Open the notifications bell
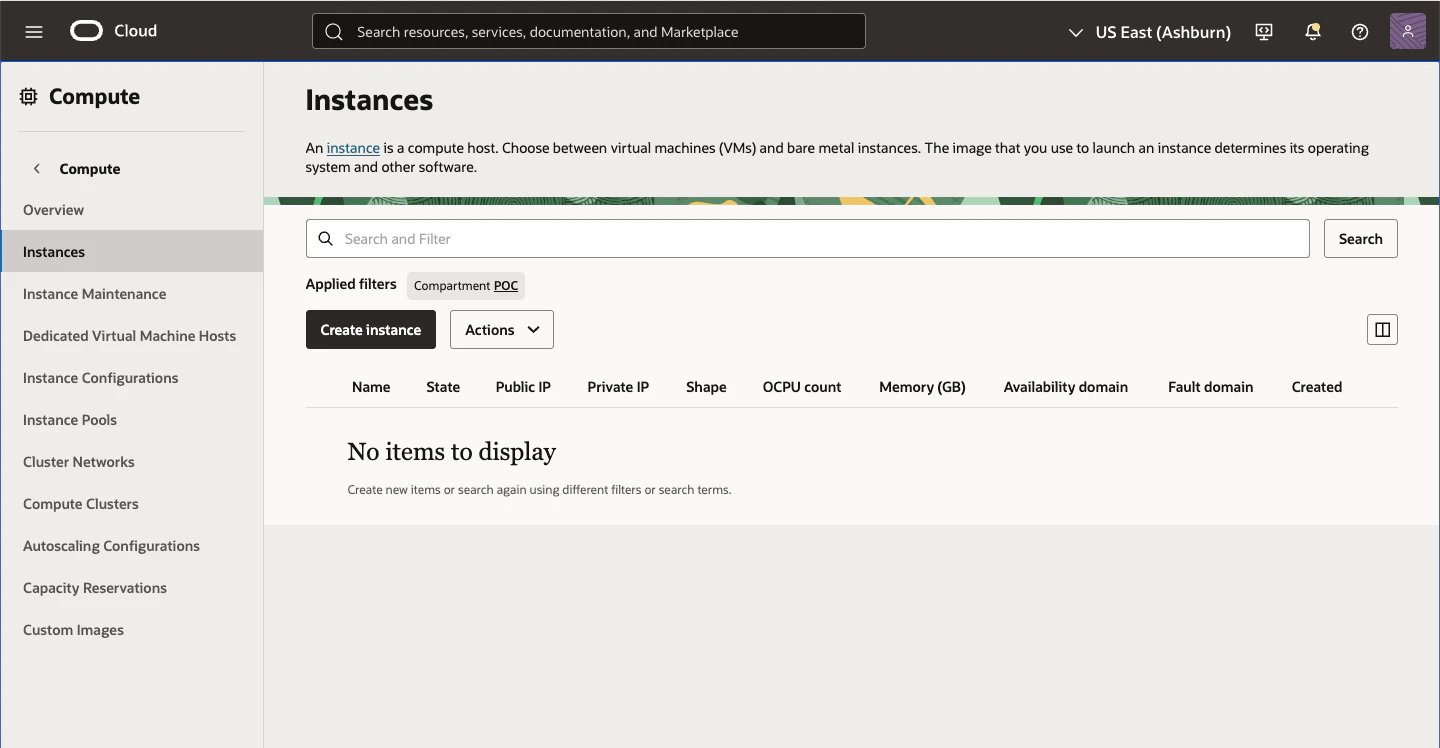 click(x=1313, y=32)
